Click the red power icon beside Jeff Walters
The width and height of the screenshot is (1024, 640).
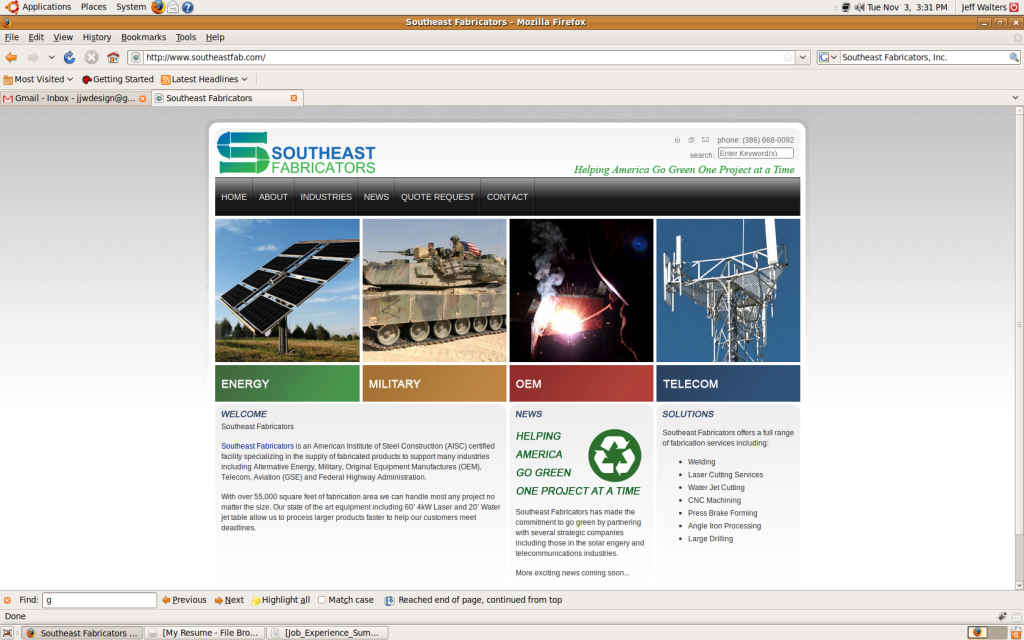[1014, 7]
